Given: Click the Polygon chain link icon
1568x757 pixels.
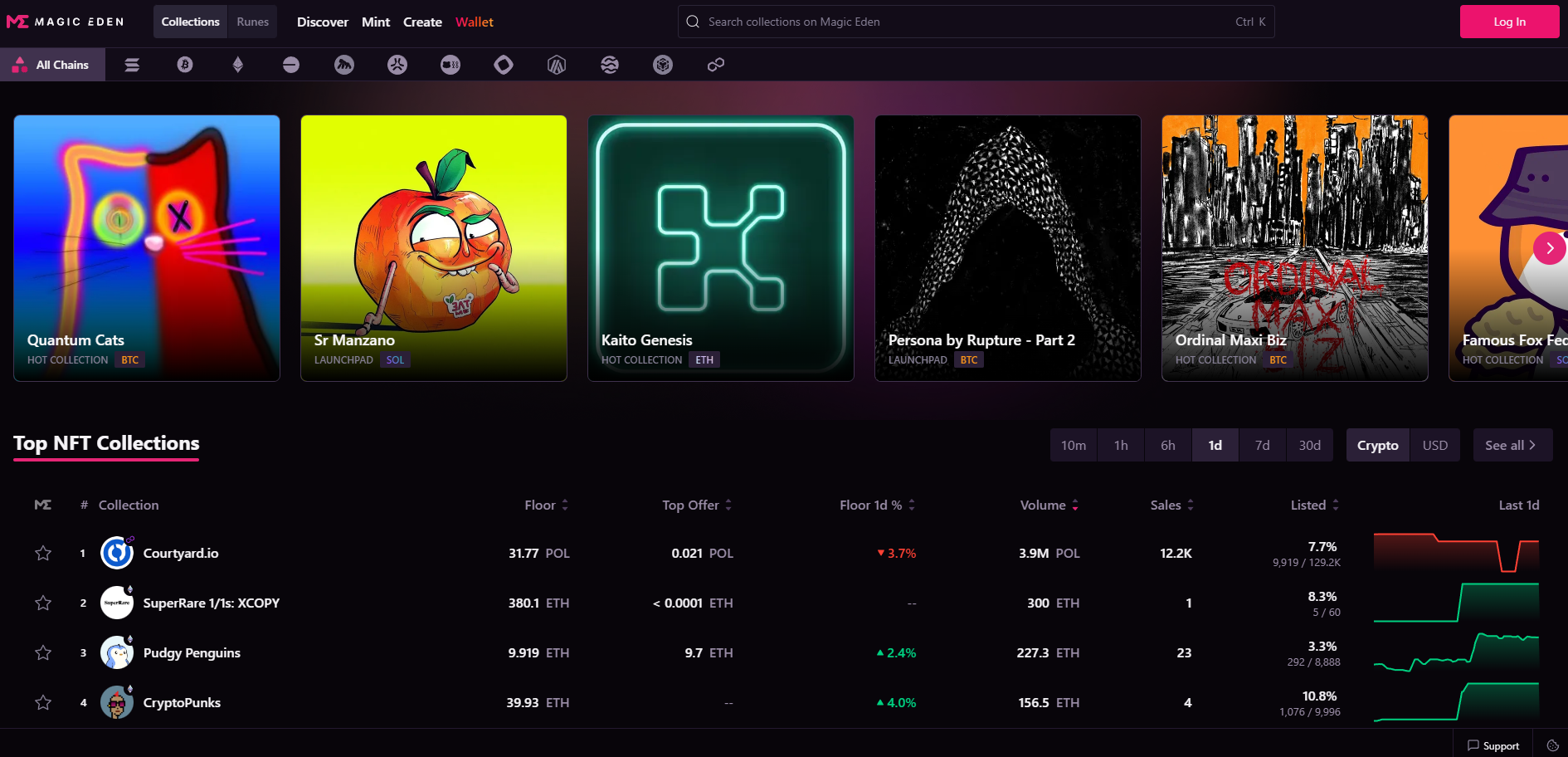Looking at the screenshot, I should 716,65.
